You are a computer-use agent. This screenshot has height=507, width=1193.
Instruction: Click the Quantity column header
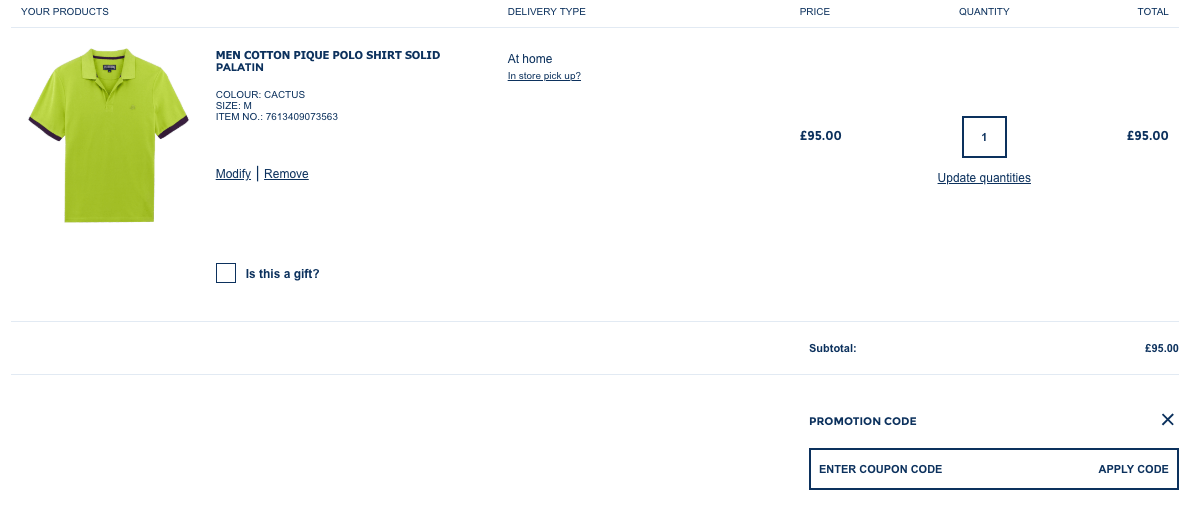click(x=984, y=11)
